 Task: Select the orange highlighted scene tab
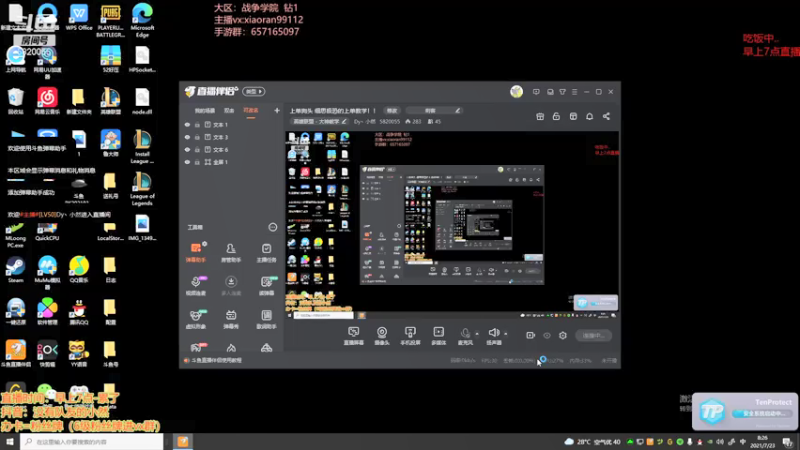(x=251, y=111)
